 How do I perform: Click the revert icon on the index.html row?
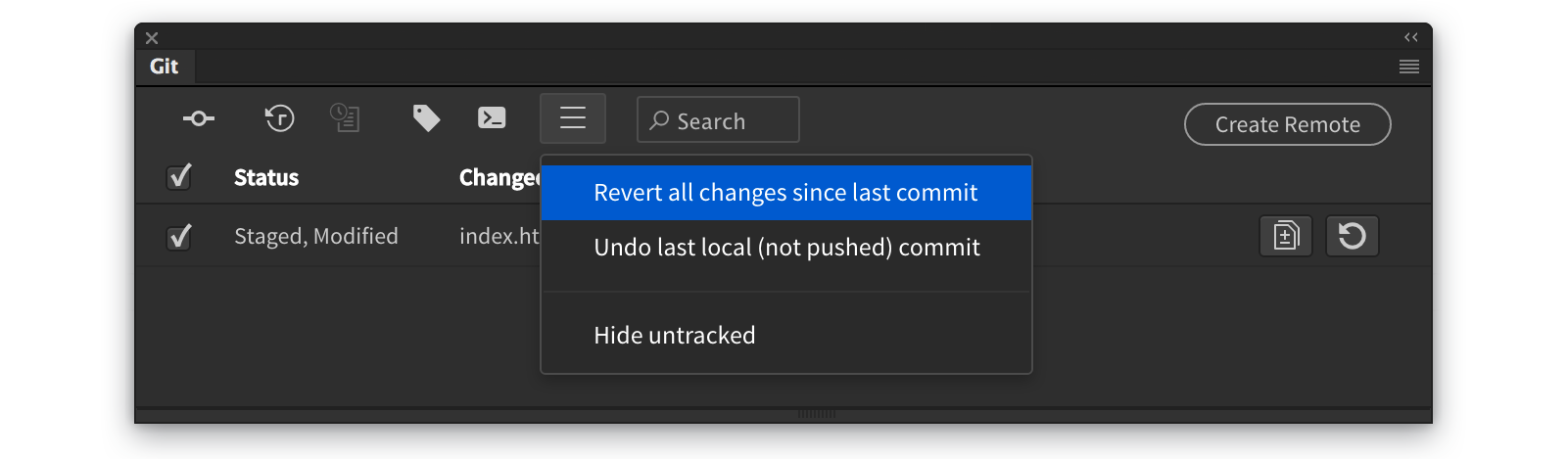[x=1352, y=236]
